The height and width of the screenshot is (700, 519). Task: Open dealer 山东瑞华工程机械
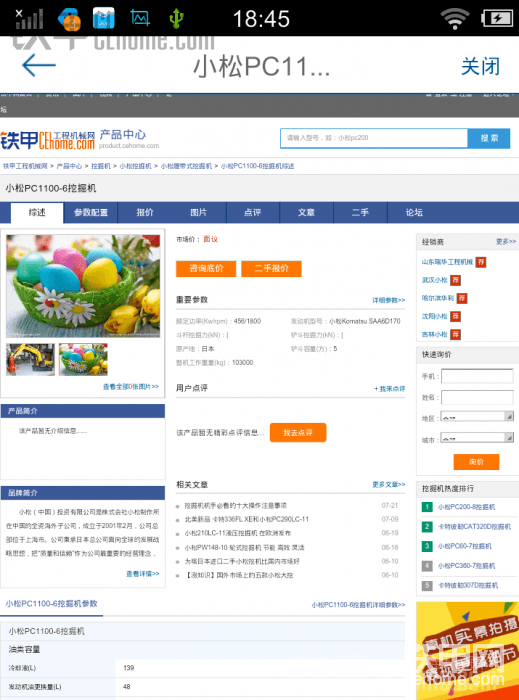[447, 262]
